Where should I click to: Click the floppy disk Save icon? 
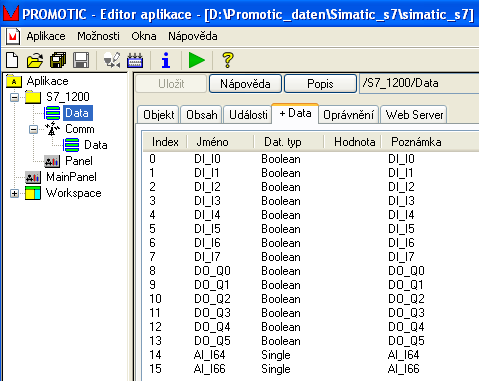tap(81, 60)
